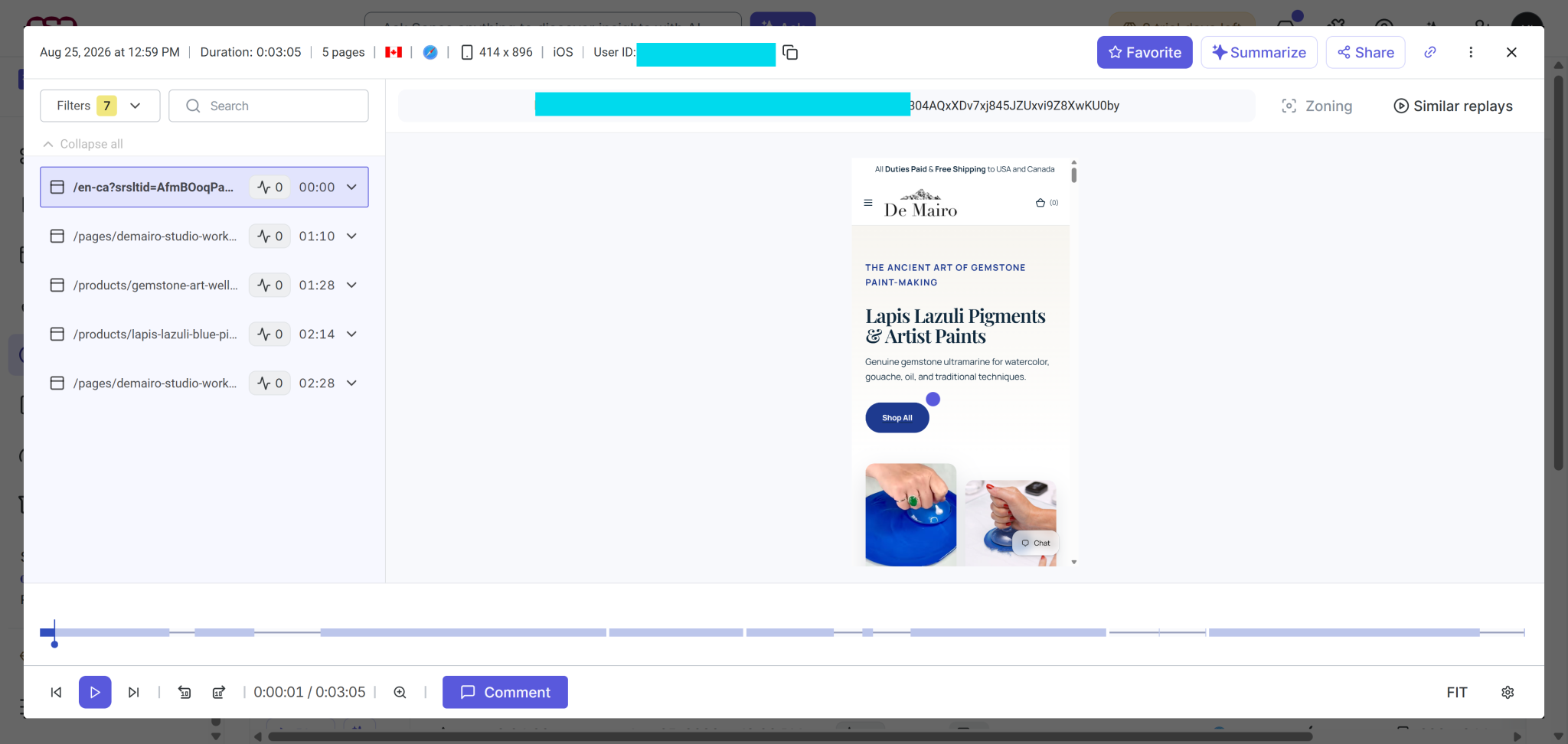The image size is (1568, 744).
Task: Click the blue paint palette thumbnail
Action: point(910,514)
